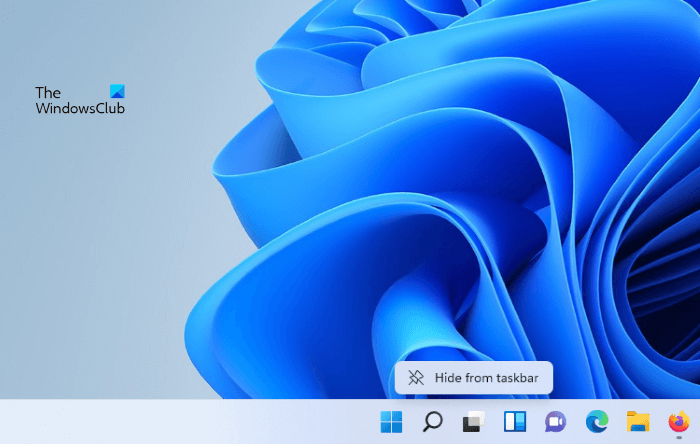Open the purple Chat camera icon
This screenshot has width=700, height=444.
pyautogui.click(x=555, y=422)
